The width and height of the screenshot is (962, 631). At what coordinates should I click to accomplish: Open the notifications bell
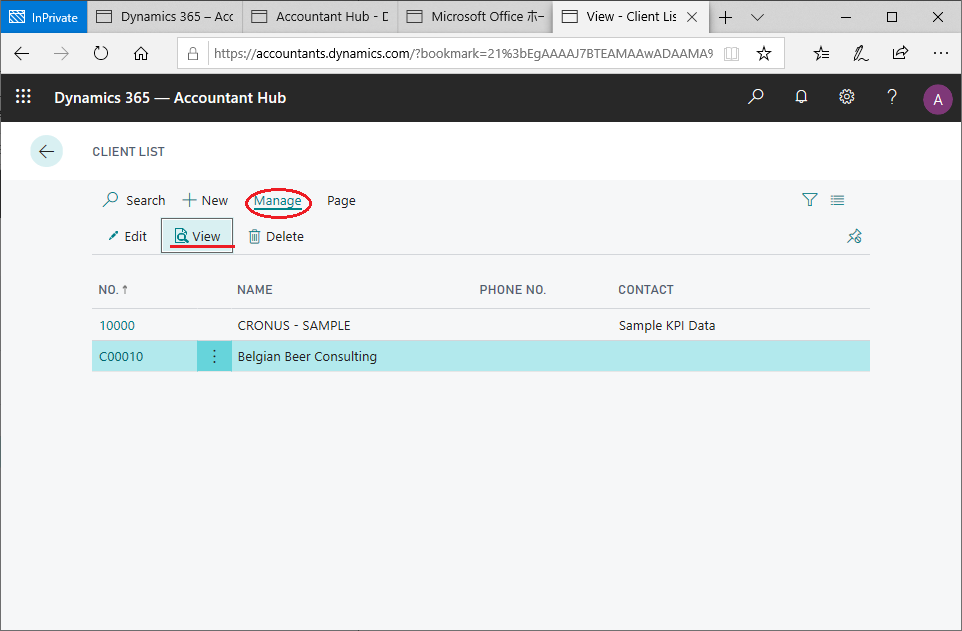pyautogui.click(x=801, y=96)
